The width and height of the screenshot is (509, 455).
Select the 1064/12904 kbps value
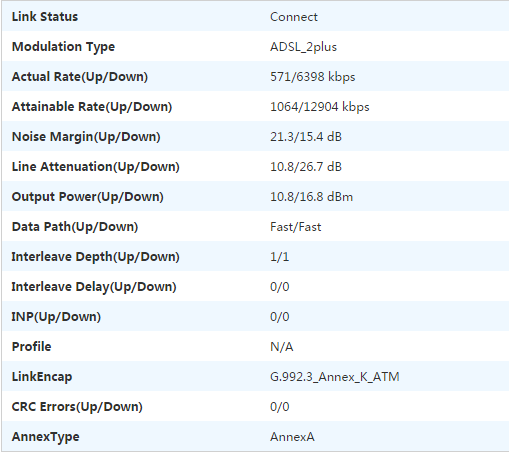coord(320,107)
